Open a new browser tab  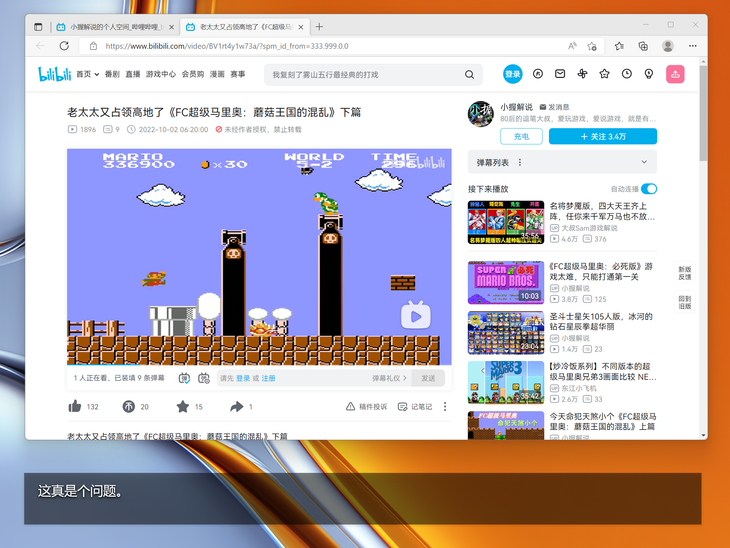pyautogui.click(x=319, y=27)
